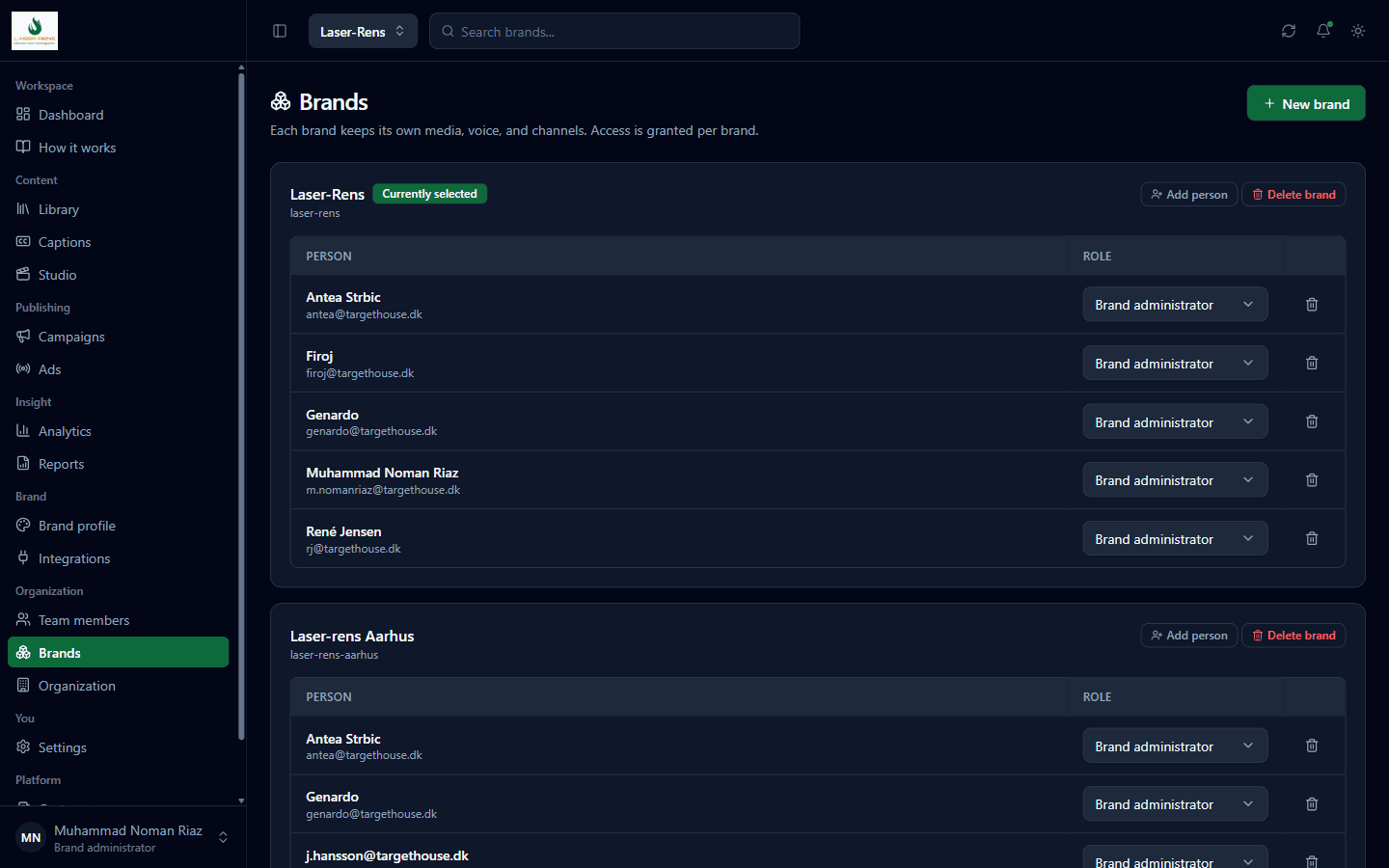
Task: Open user Settings
Action: pos(118,747)
